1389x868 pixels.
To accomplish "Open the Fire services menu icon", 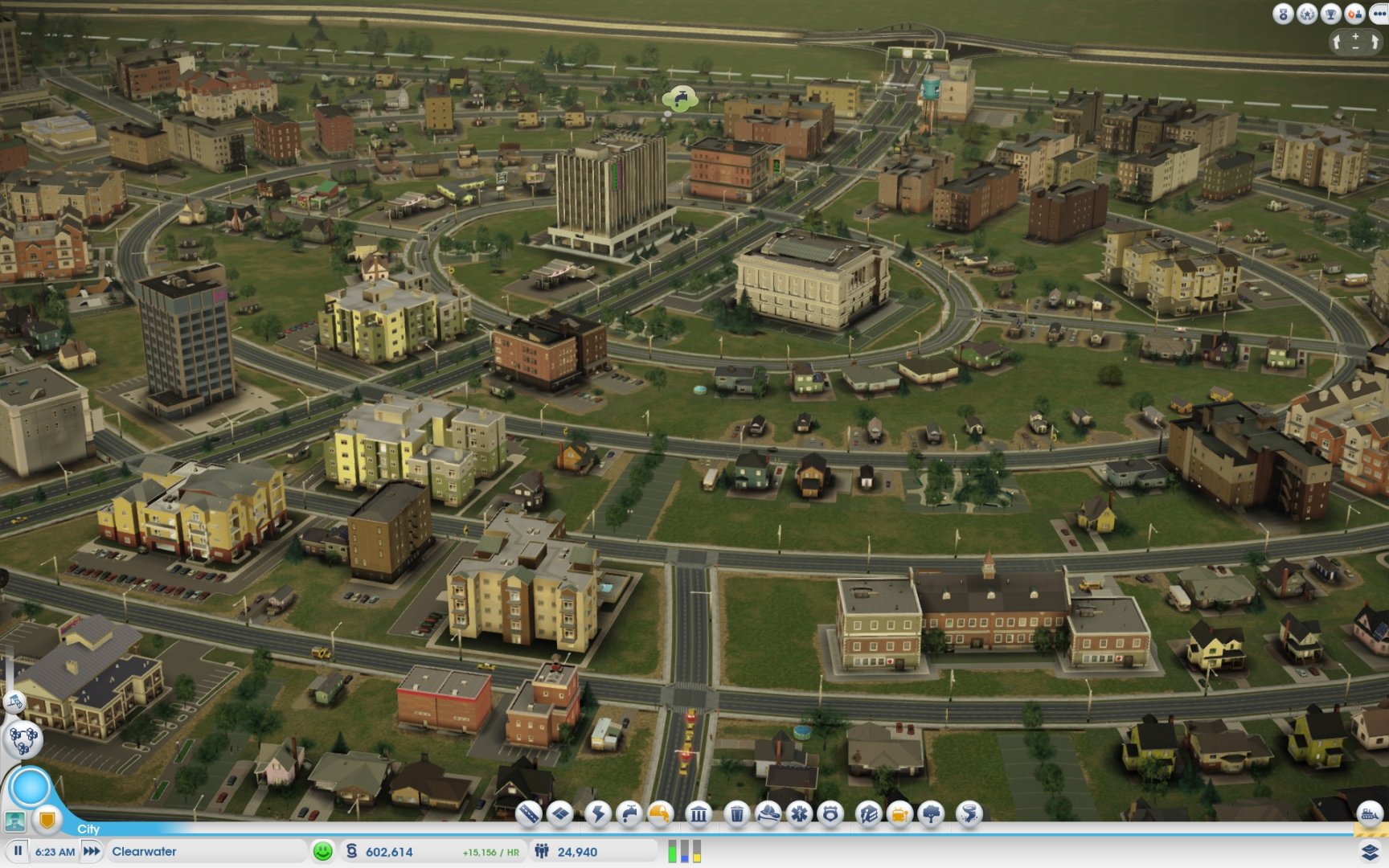I will 768,814.
